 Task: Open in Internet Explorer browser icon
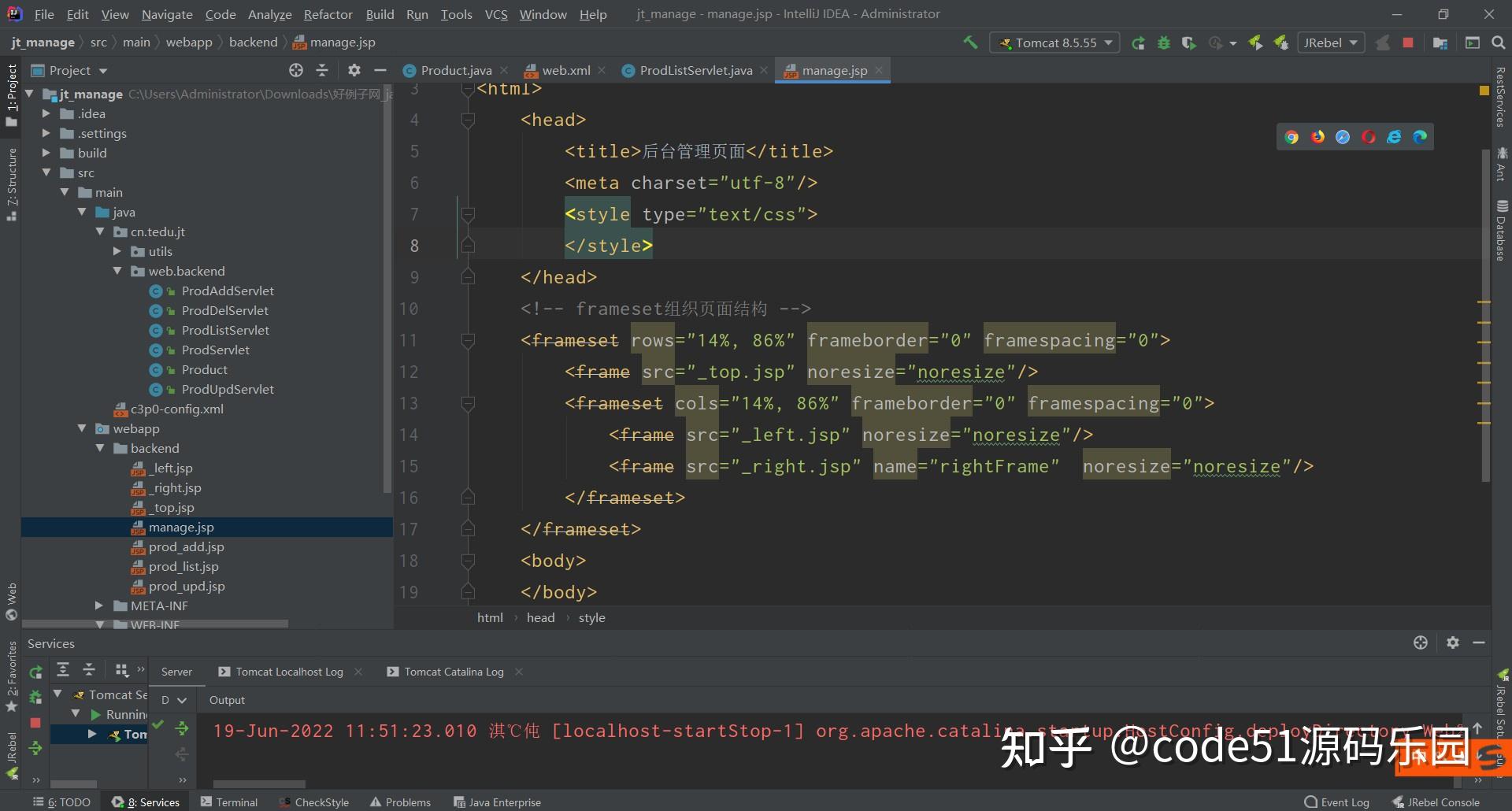tap(1394, 137)
